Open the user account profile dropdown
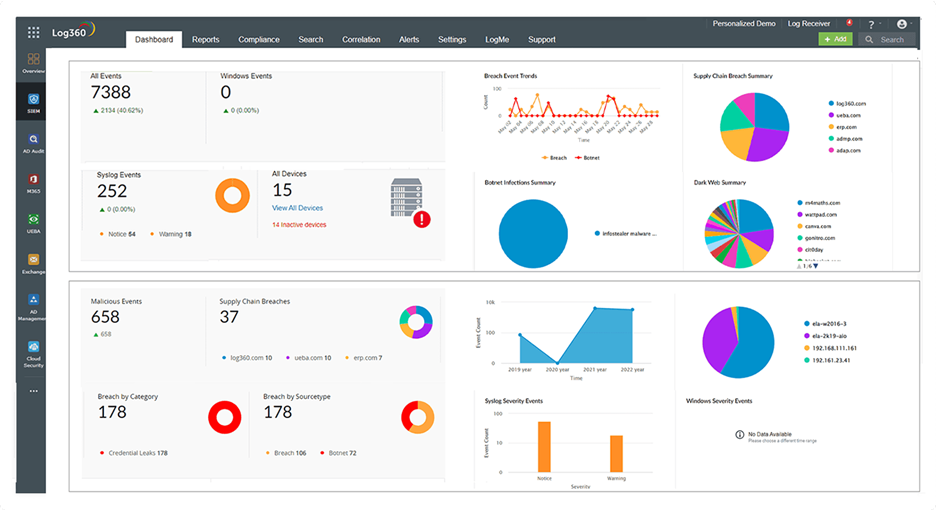 coord(903,24)
